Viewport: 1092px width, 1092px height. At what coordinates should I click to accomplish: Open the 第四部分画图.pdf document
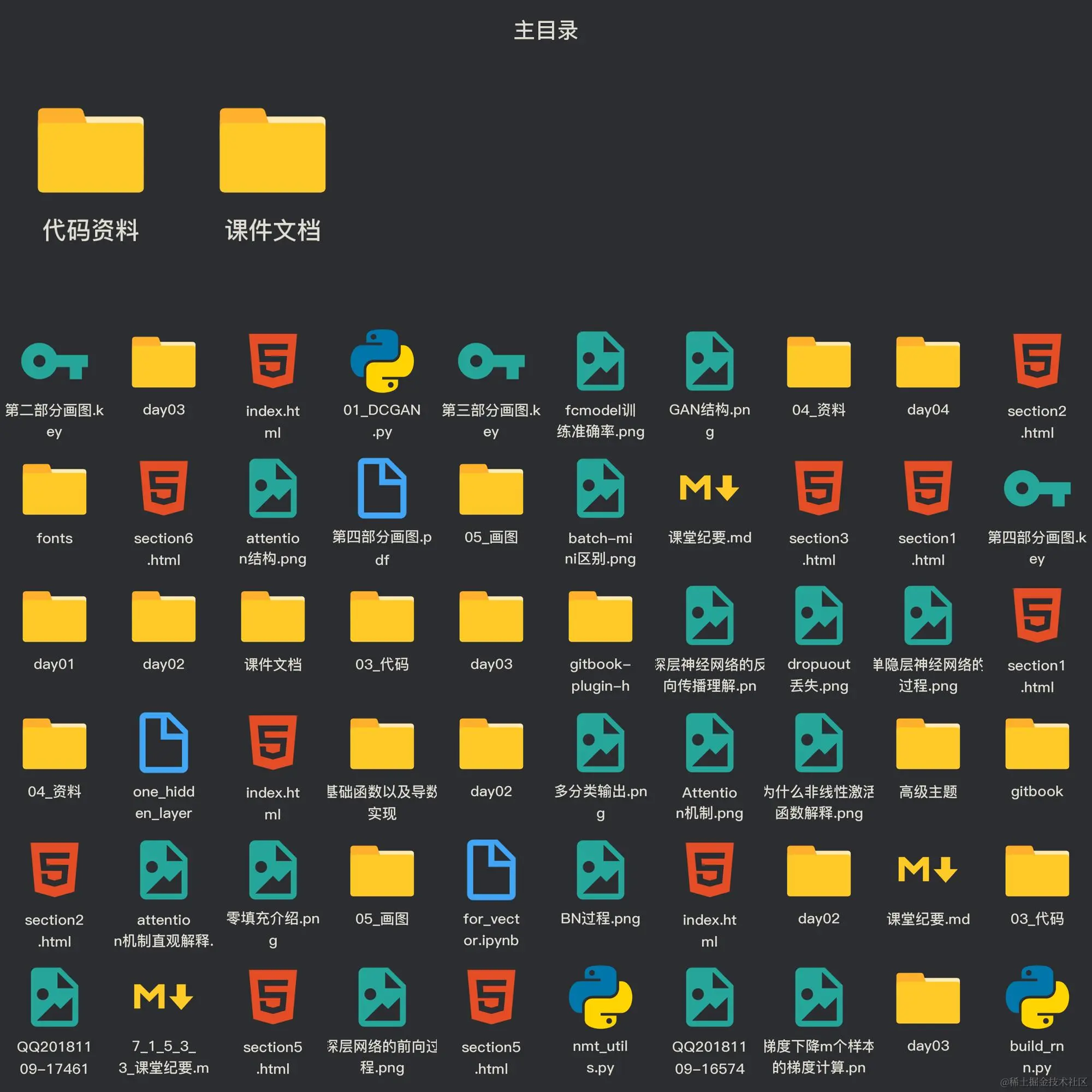click(x=382, y=488)
